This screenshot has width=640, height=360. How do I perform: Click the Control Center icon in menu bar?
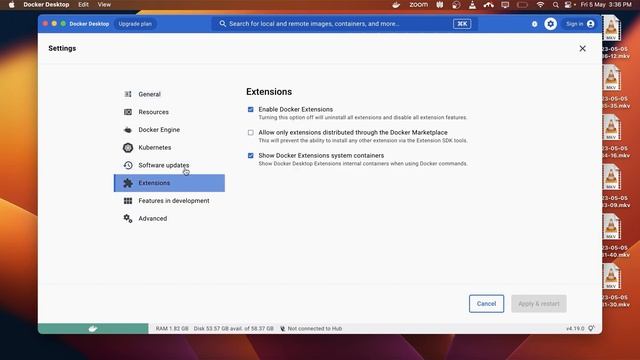click(x=569, y=4)
